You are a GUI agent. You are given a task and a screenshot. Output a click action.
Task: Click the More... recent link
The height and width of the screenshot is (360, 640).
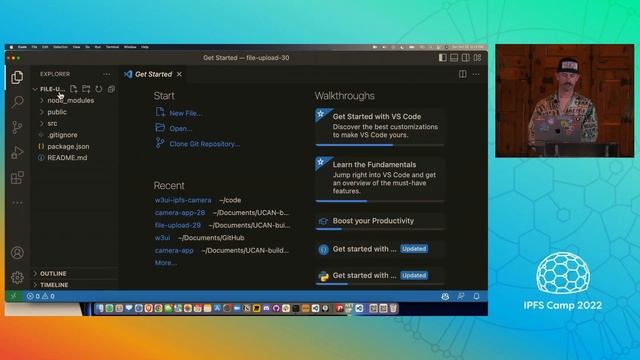coord(166,263)
